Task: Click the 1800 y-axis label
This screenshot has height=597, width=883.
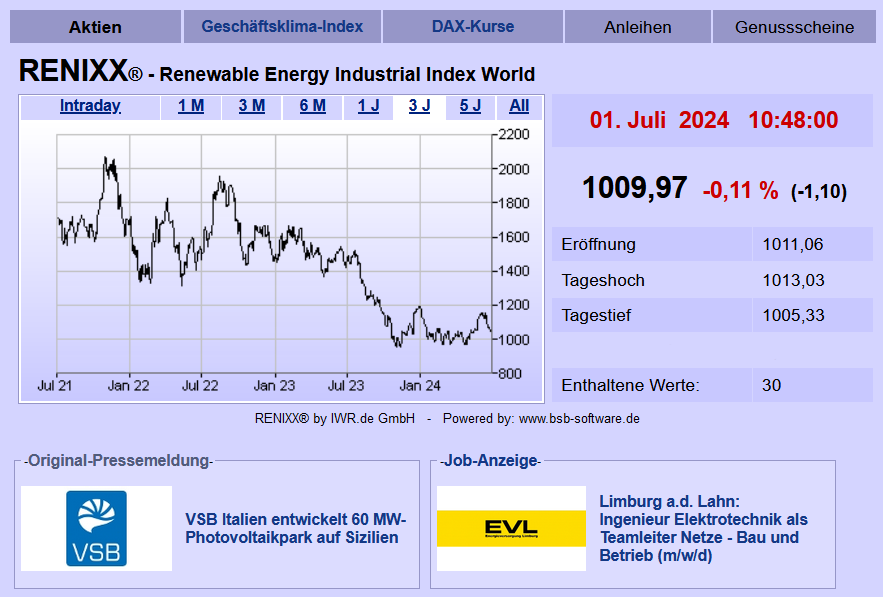Action: [514, 203]
